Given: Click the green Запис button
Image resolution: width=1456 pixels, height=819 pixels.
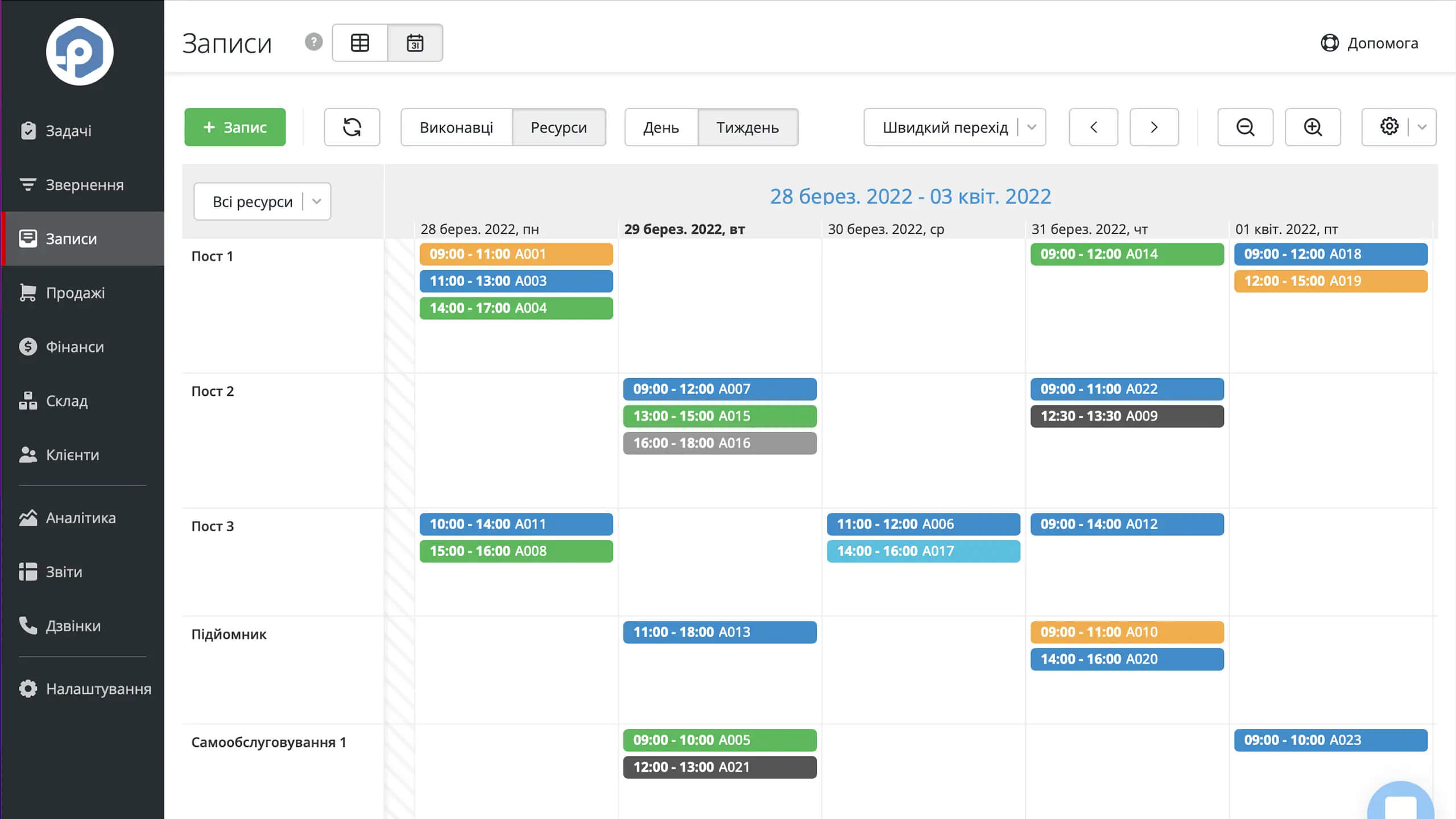Looking at the screenshot, I should (x=235, y=127).
